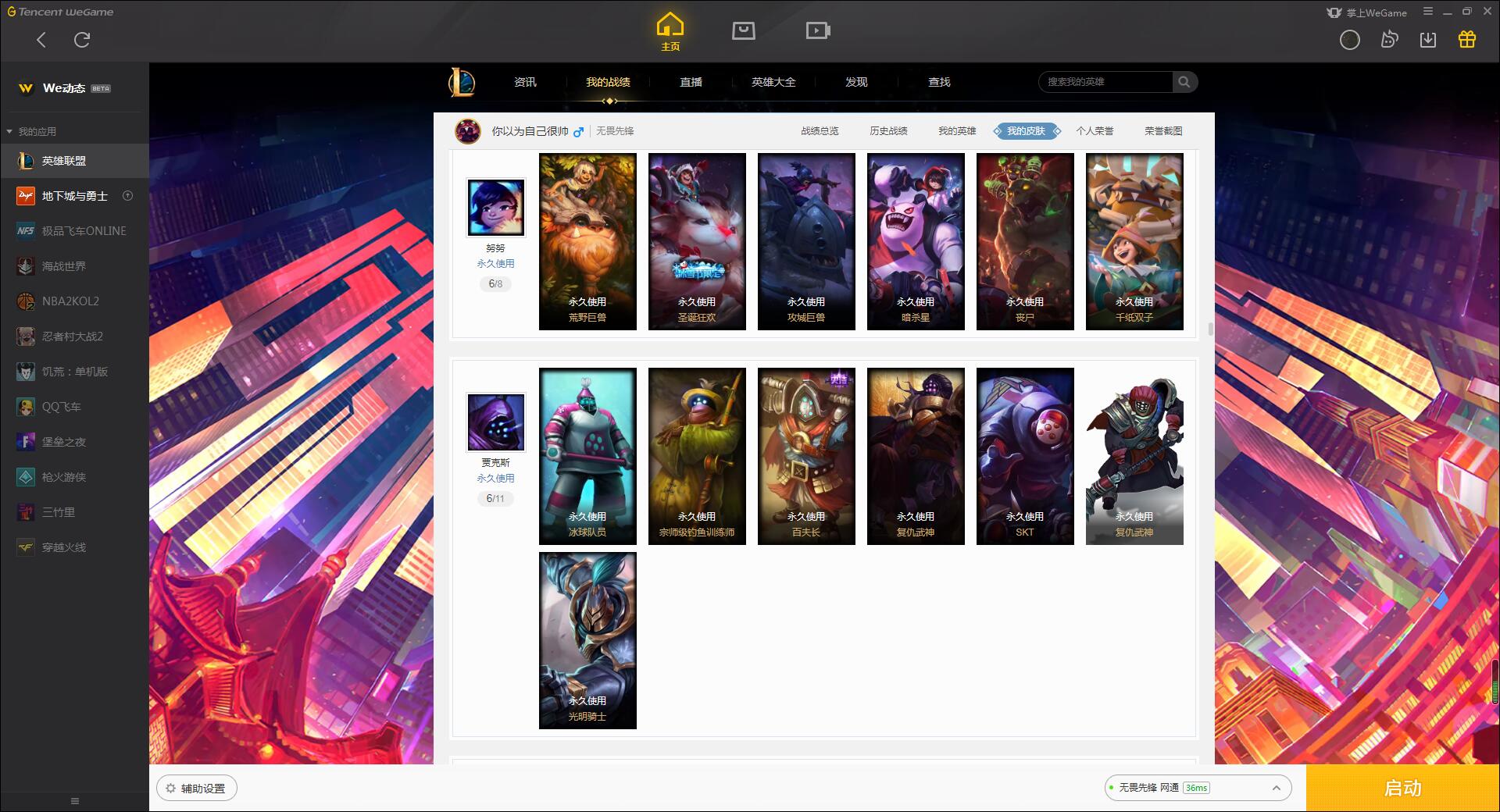Screen dimensions: 1500x812
Task: Open the 荒野巨兽 skin card
Action: point(587,241)
